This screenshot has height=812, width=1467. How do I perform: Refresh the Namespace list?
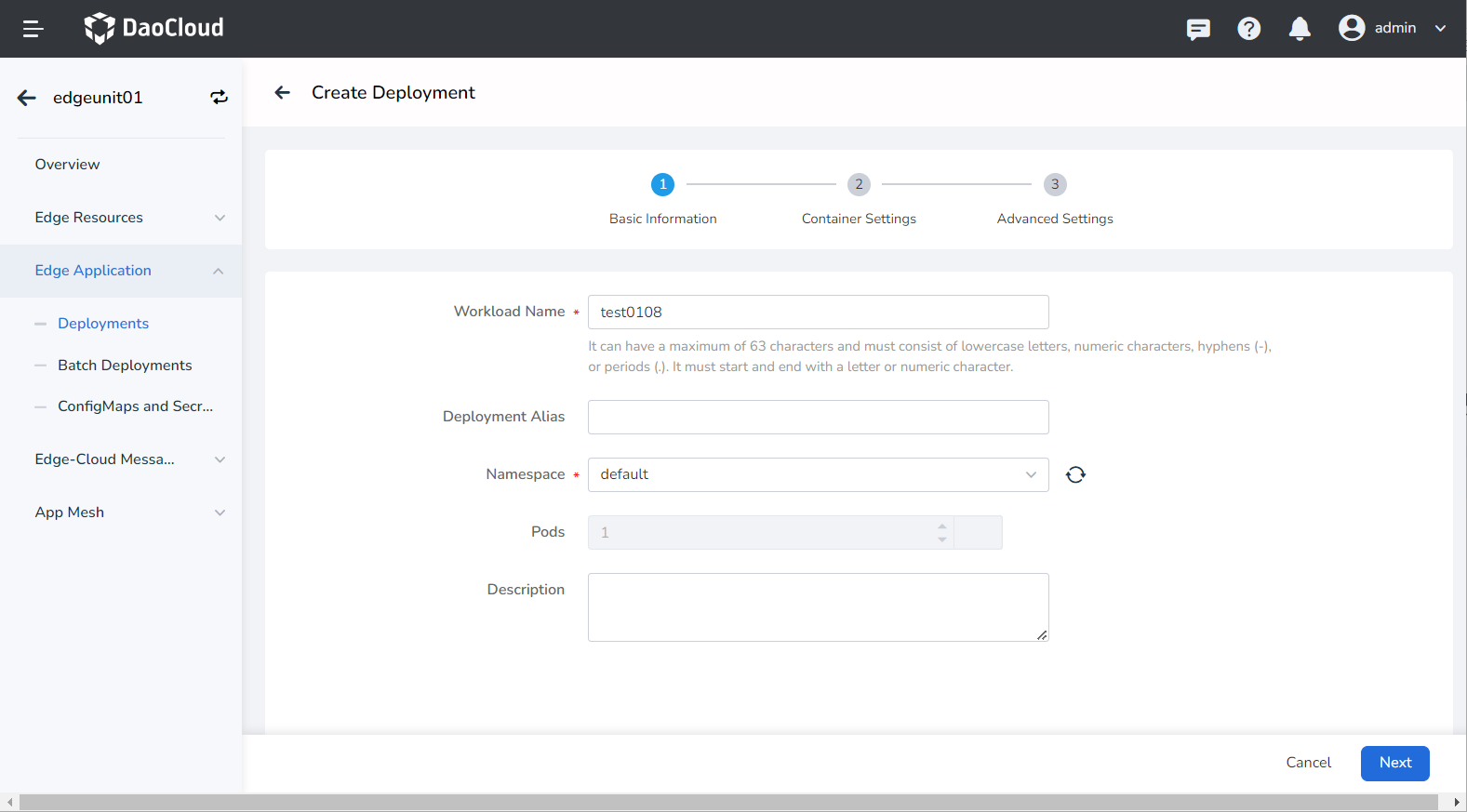[x=1075, y=474]
